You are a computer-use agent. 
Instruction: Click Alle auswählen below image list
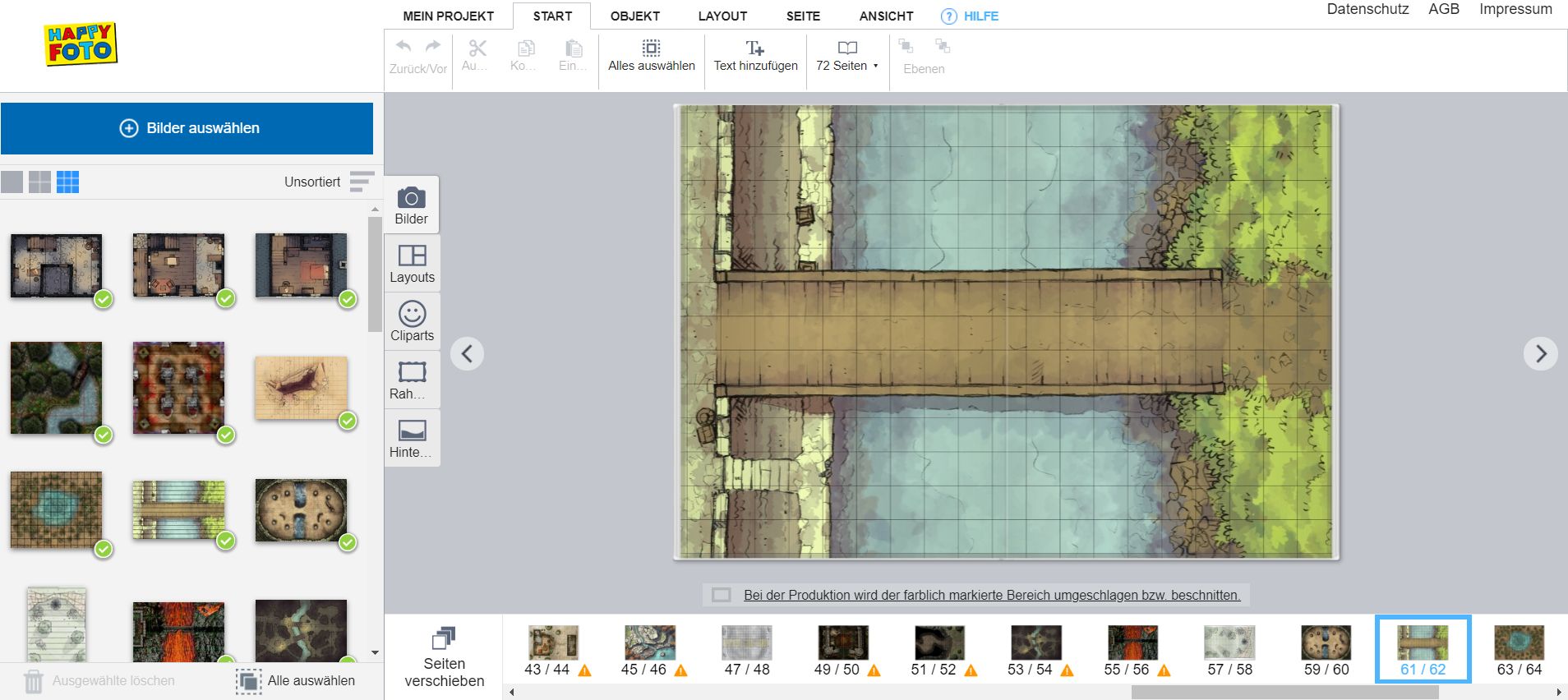point(295,681)
